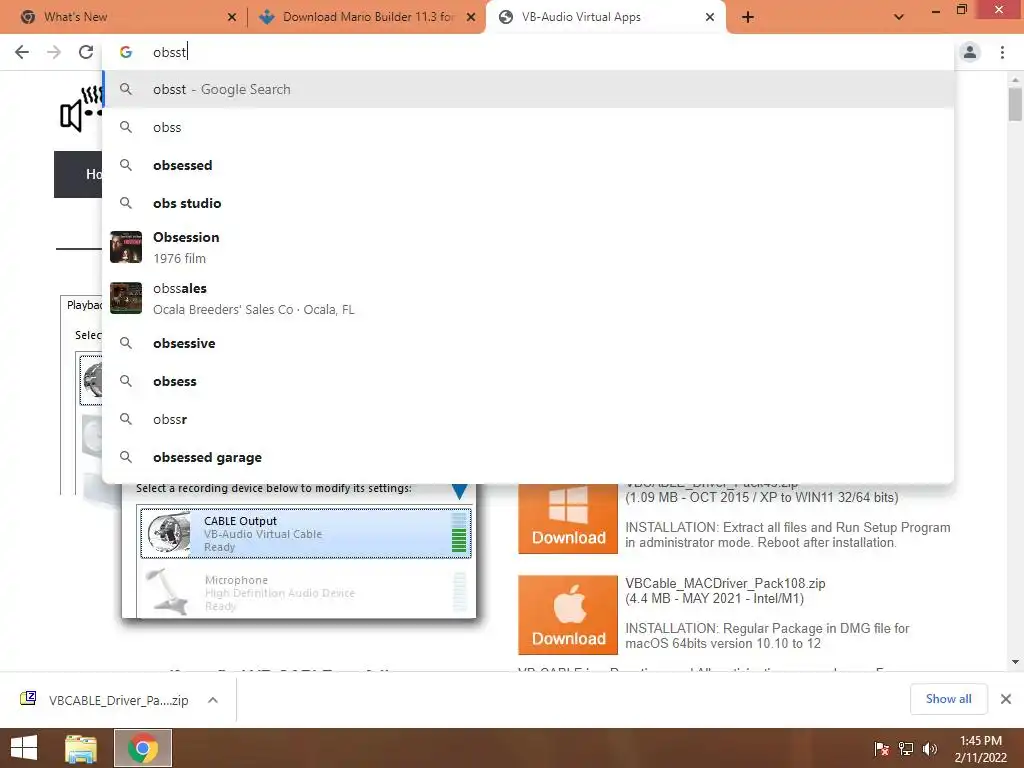Viewport: 1024px width, 768px height.
Task: Click search icon beside 'obs studio'
Action: [x=126, y=203]
